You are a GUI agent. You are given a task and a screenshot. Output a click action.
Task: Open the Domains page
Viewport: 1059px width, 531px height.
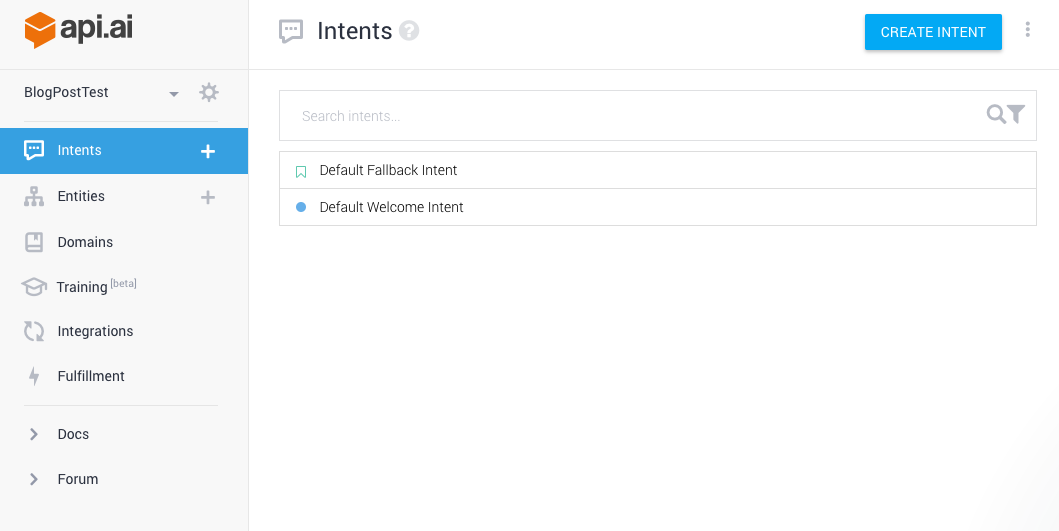pos(84,242)
